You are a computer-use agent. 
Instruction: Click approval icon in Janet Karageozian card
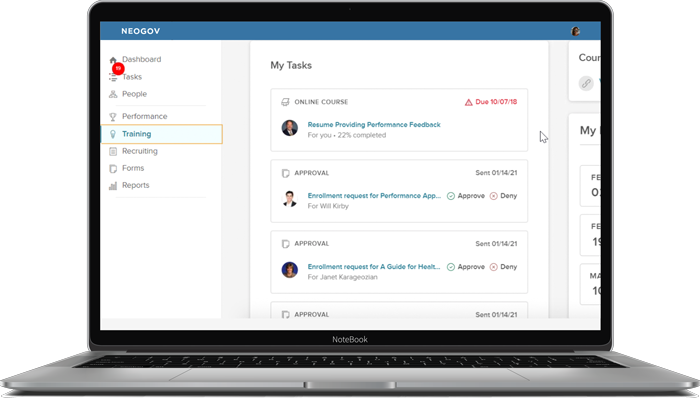[x=286, y=244]
